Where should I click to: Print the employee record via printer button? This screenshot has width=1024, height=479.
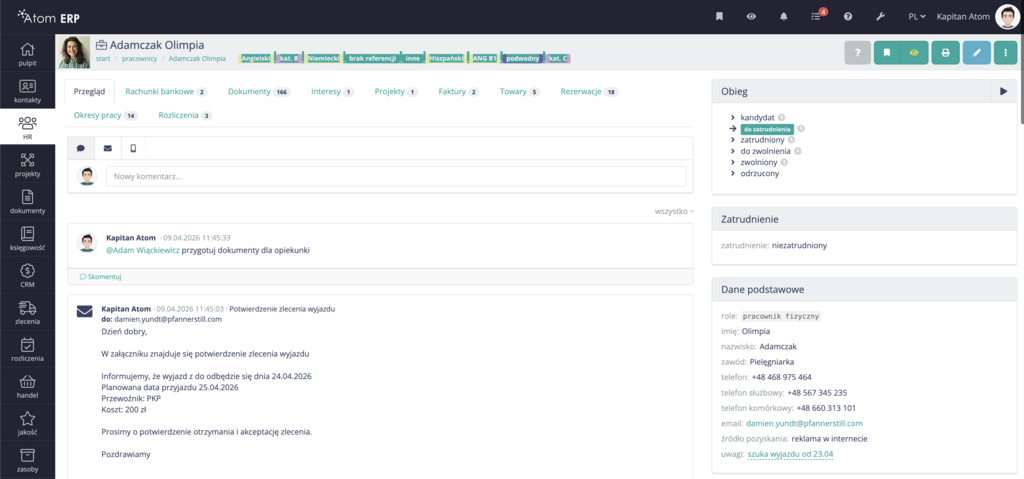pos(945,53)
